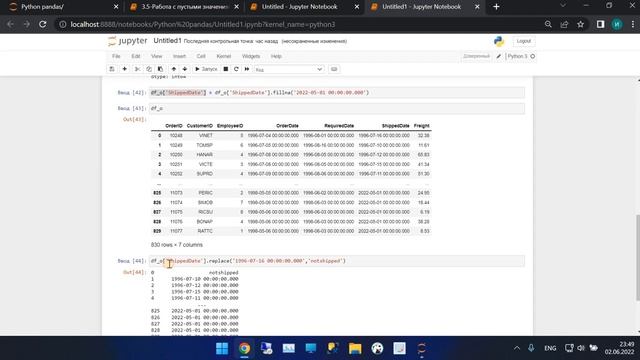
Task: Switch to Python pandas/ tab
Action: coord(62,7)
